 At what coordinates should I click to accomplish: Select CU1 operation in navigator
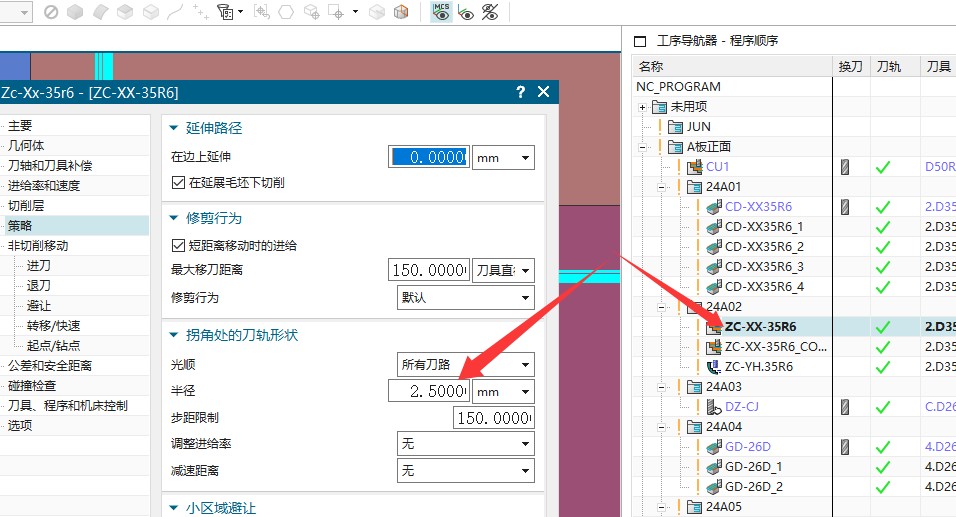(718, 166)
